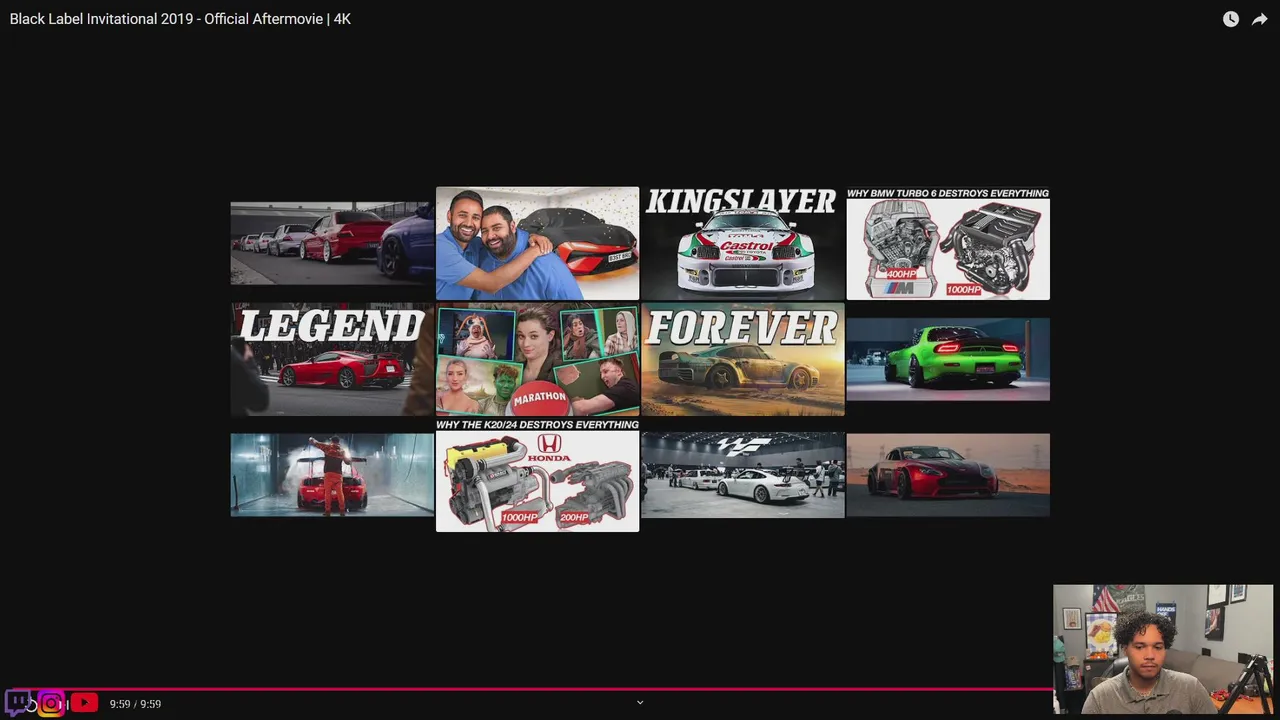Open the lined-up cars on track video
Image resolution: width=1280 pixels, height=720 pixels.
[332, 243]
